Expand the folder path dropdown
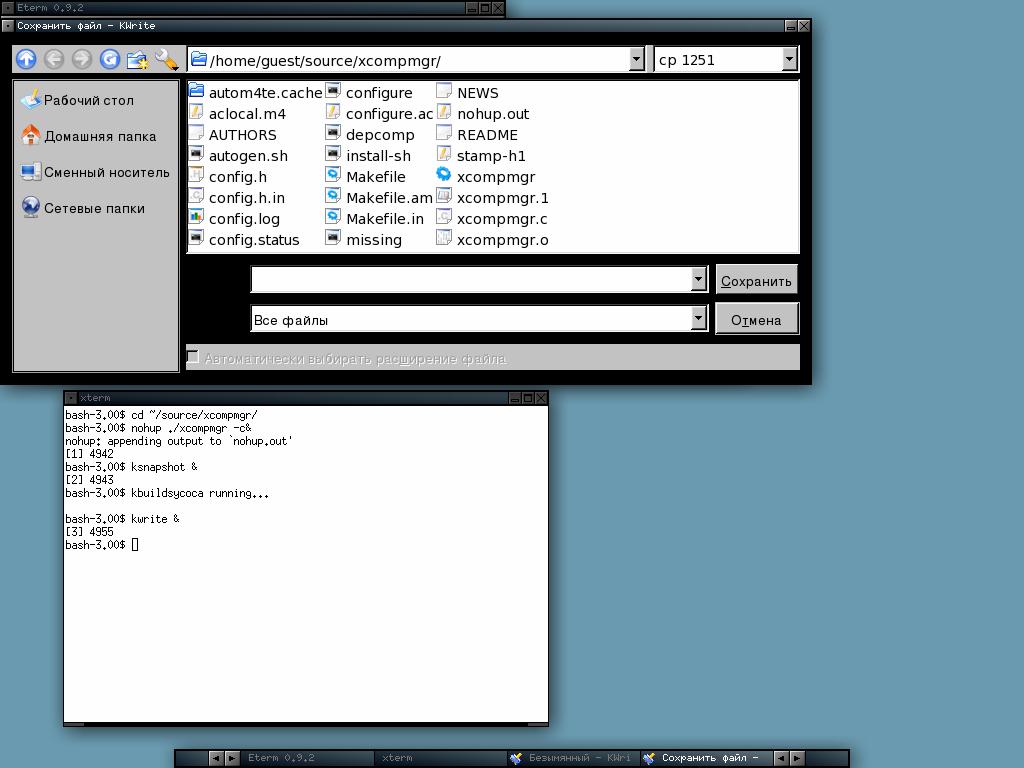Viewport: 1024px width, 768px height. tap(637, 60)
